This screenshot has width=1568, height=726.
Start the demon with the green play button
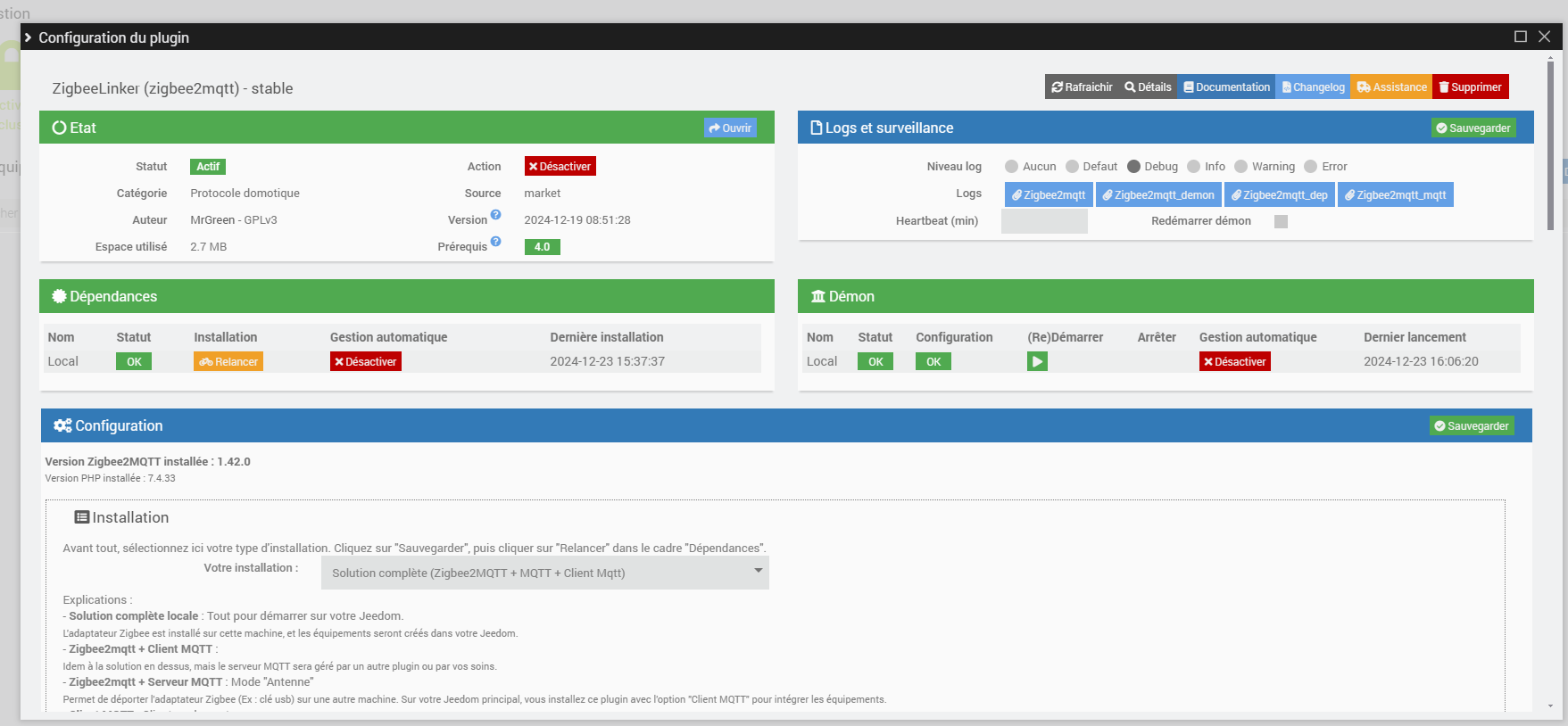click(1037, 361)
